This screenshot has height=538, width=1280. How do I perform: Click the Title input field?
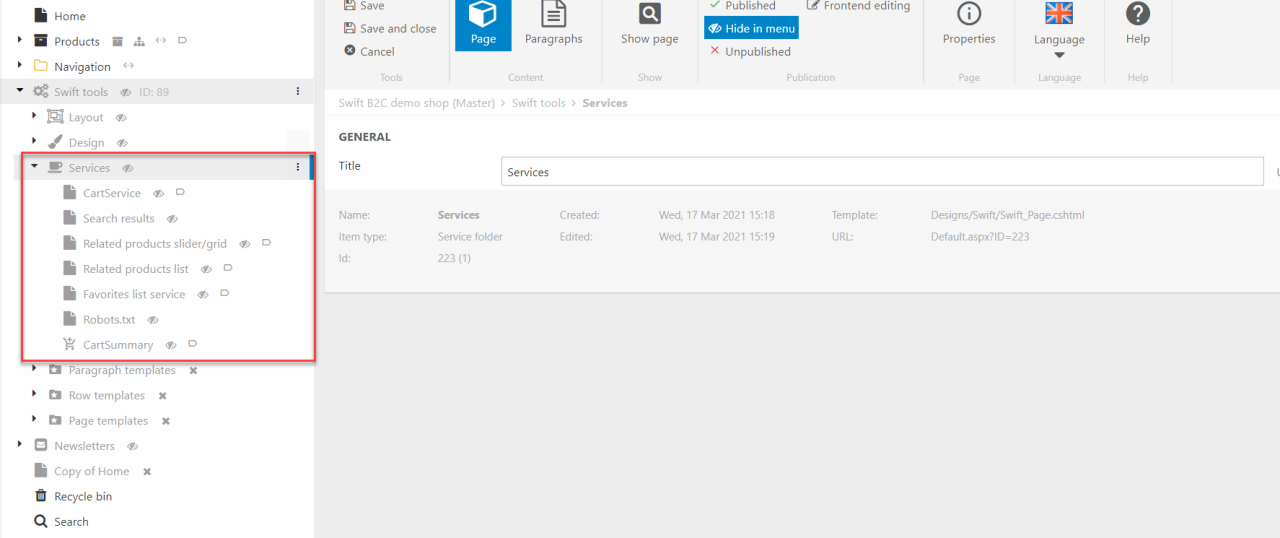point(881,172)
